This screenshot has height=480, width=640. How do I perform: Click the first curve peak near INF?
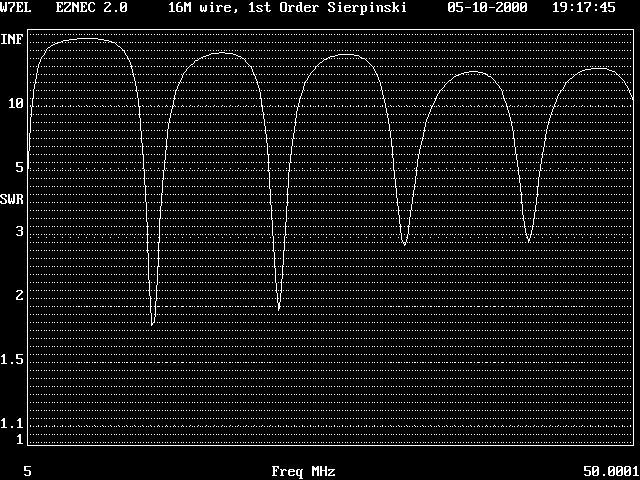coord(88,39)
